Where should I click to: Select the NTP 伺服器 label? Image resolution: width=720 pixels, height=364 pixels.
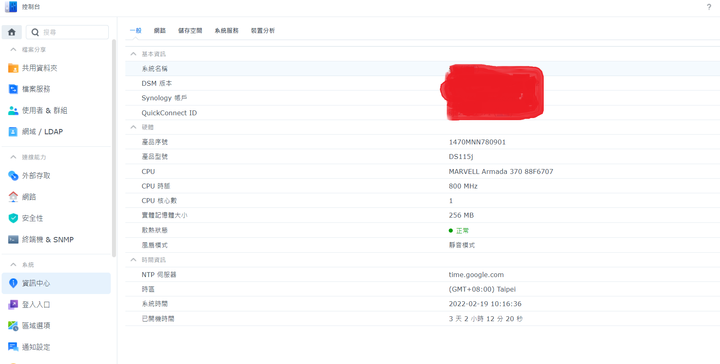coord(159,274)
